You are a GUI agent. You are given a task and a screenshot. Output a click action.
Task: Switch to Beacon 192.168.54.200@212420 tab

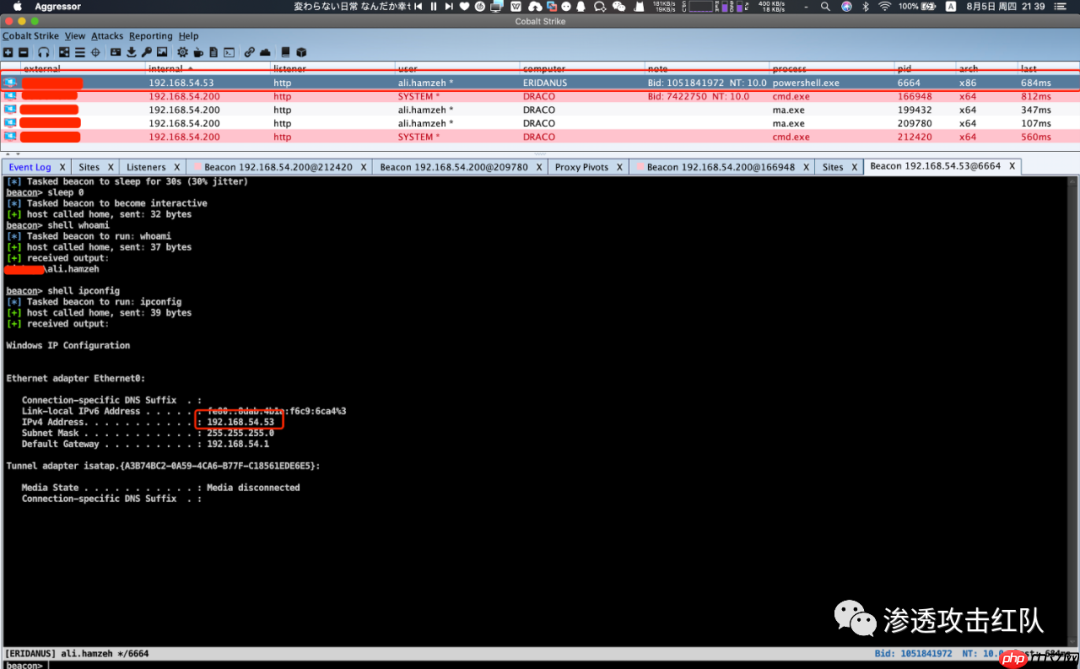(278, 167)
